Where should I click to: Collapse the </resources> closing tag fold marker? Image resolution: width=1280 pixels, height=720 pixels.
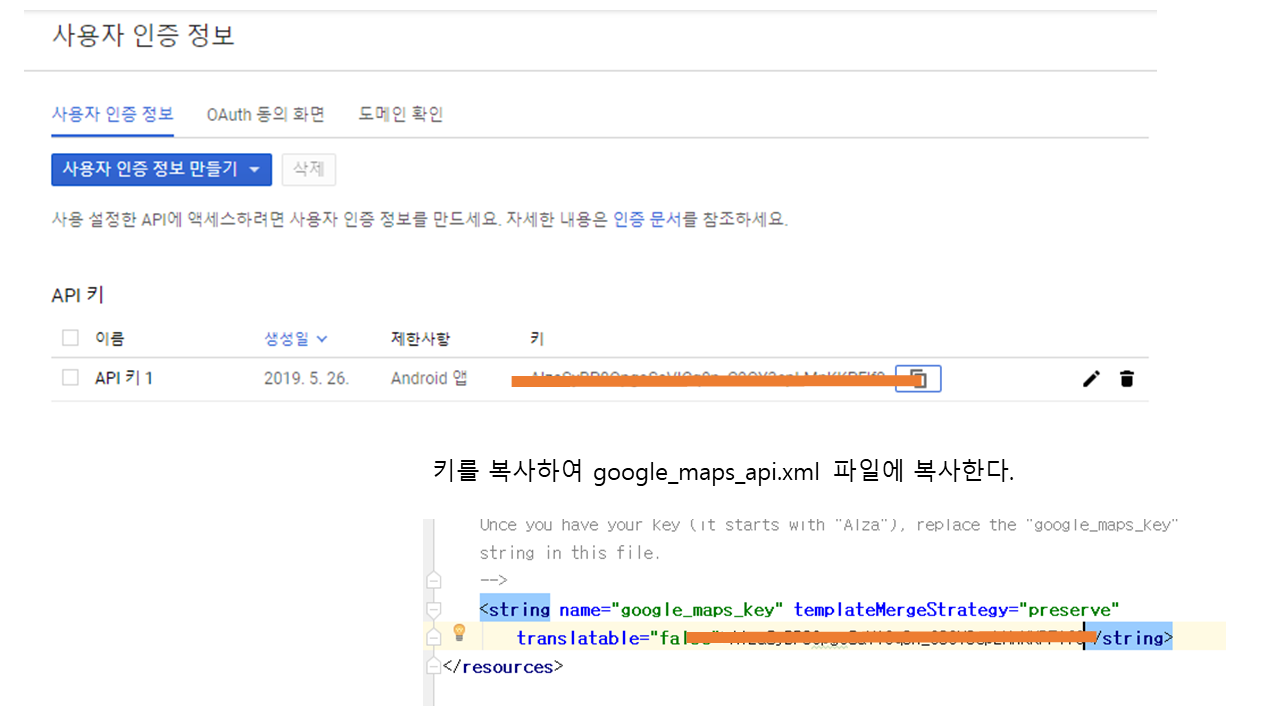[x=434, y=666]
